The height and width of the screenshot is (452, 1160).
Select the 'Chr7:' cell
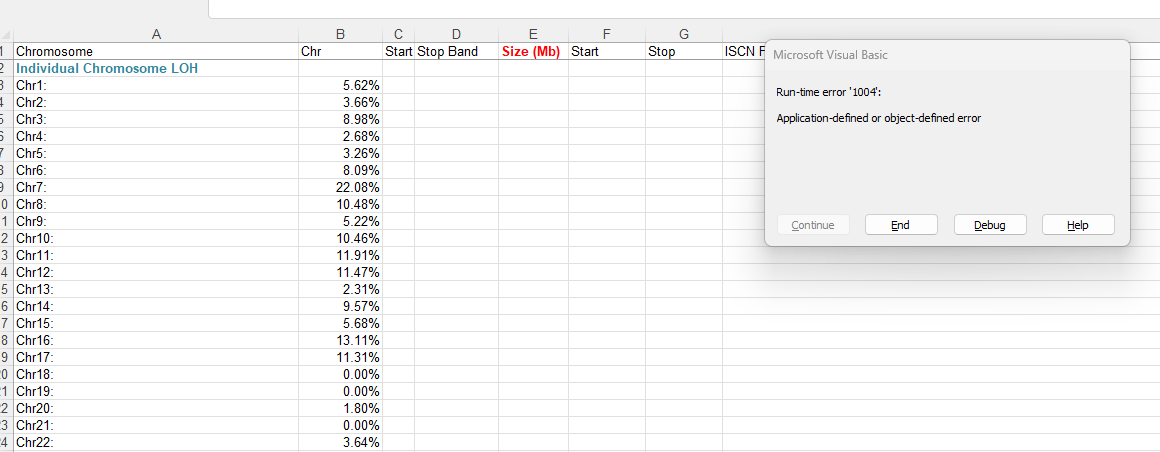coord(156,187)
